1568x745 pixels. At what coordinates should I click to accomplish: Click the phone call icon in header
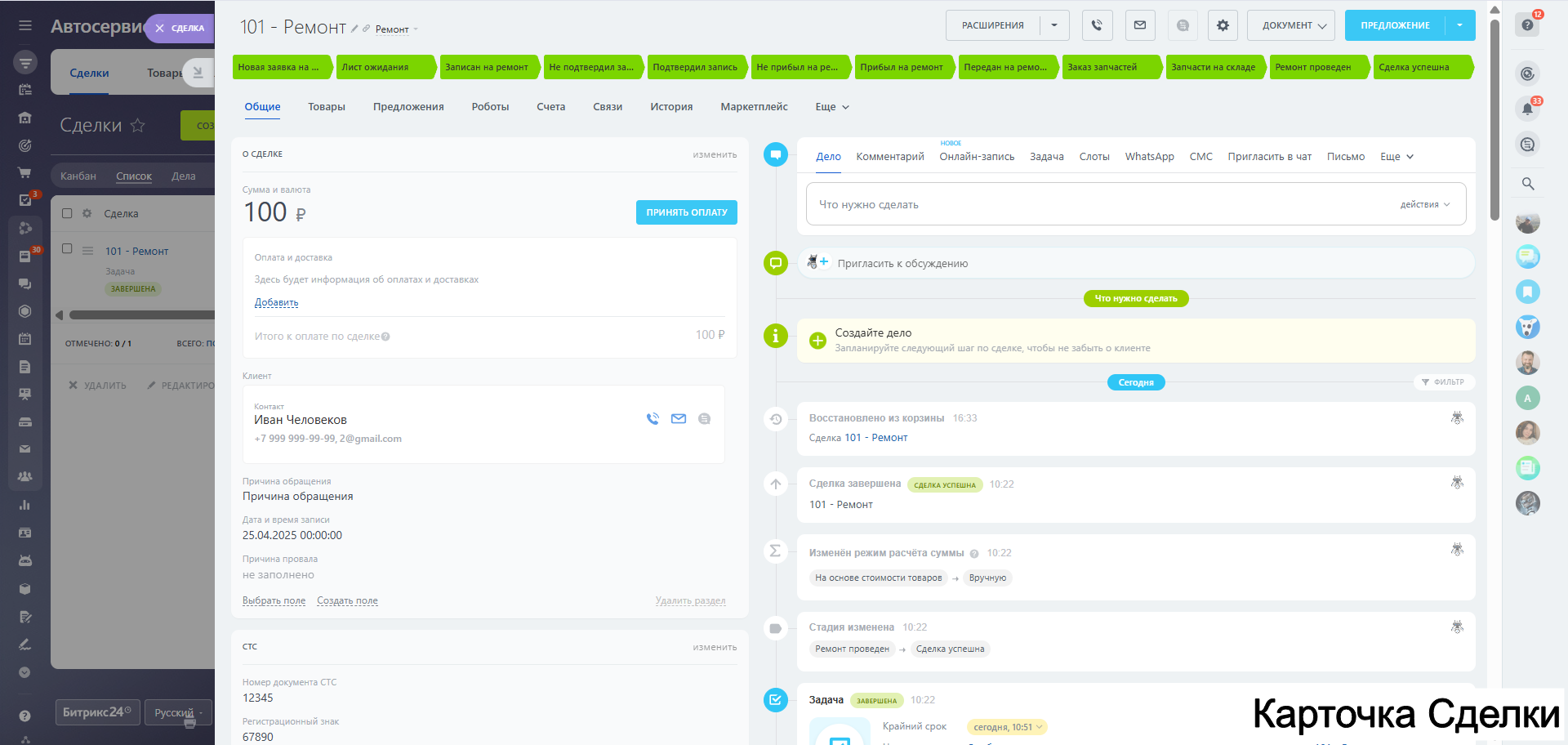(1097, 25)
